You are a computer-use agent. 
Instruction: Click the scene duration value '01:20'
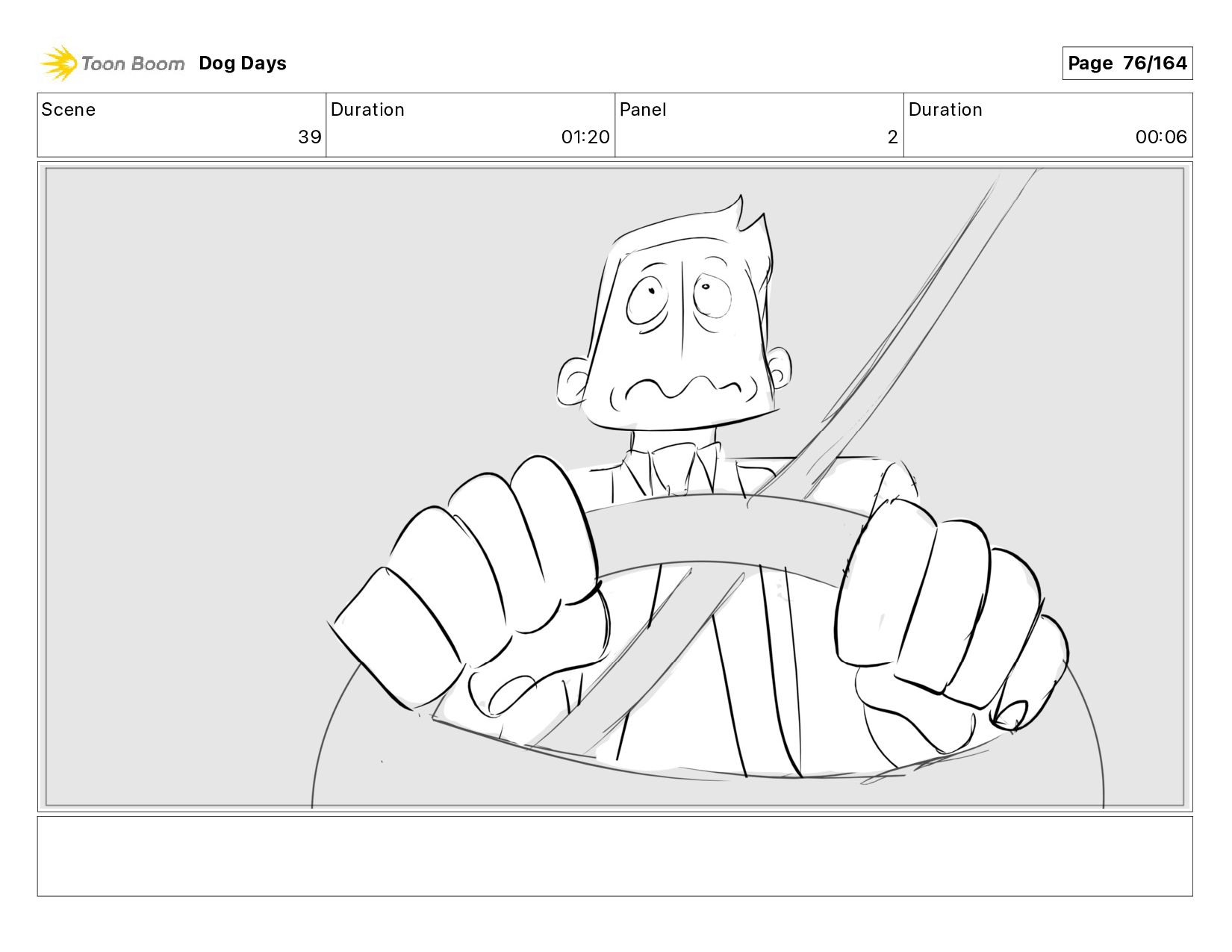click(x=585, y=137)
